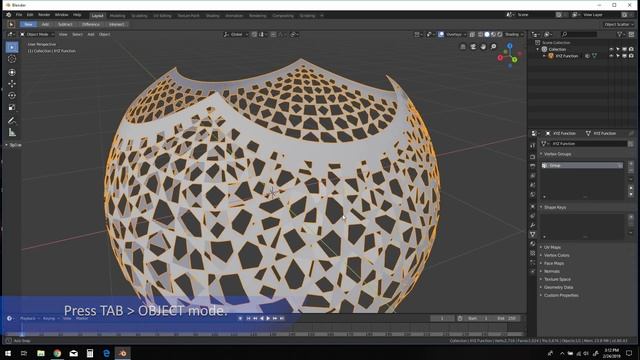The height and width of the screenshot is (360, 640).
Task: Switch to Rendered viewport shading mode
Action: 500,34
